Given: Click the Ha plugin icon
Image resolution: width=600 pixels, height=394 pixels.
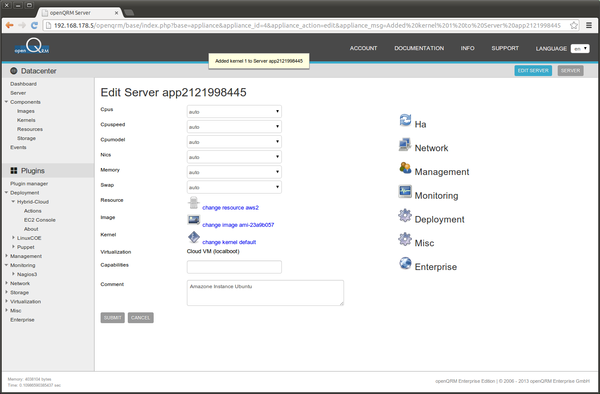Looking at the screenshot, I should pos(405,120).
